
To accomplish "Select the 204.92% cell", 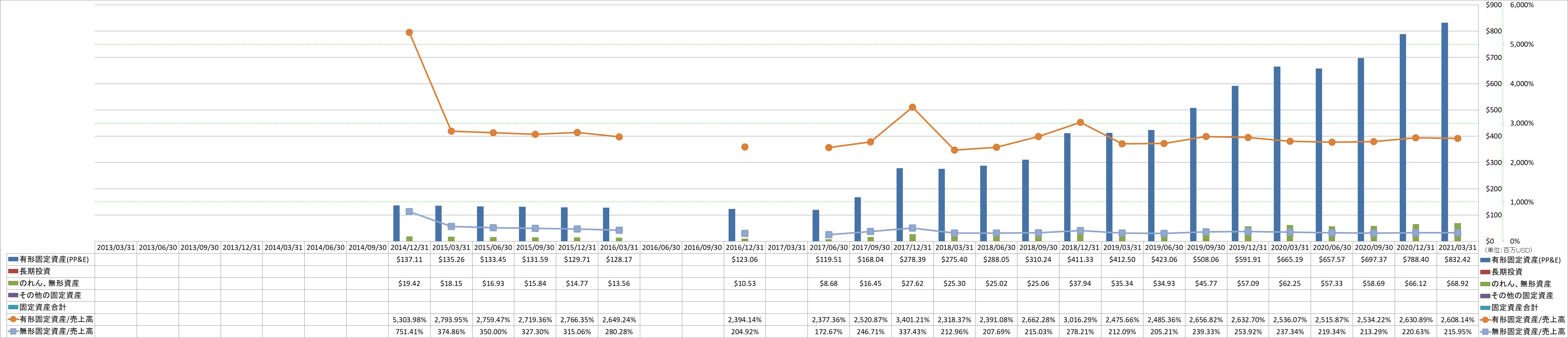I will pyautogui.click(x=745, y=331).
